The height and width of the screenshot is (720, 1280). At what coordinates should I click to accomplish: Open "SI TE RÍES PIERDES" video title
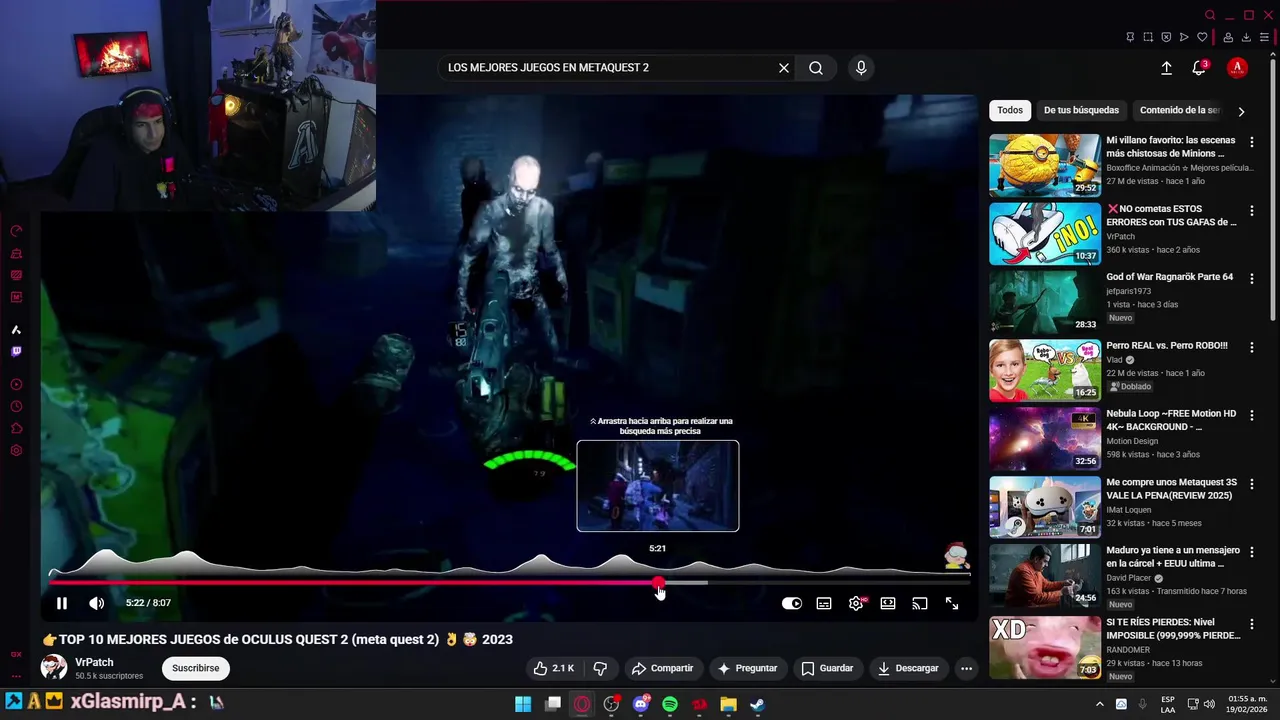[x=1173, y=628]
